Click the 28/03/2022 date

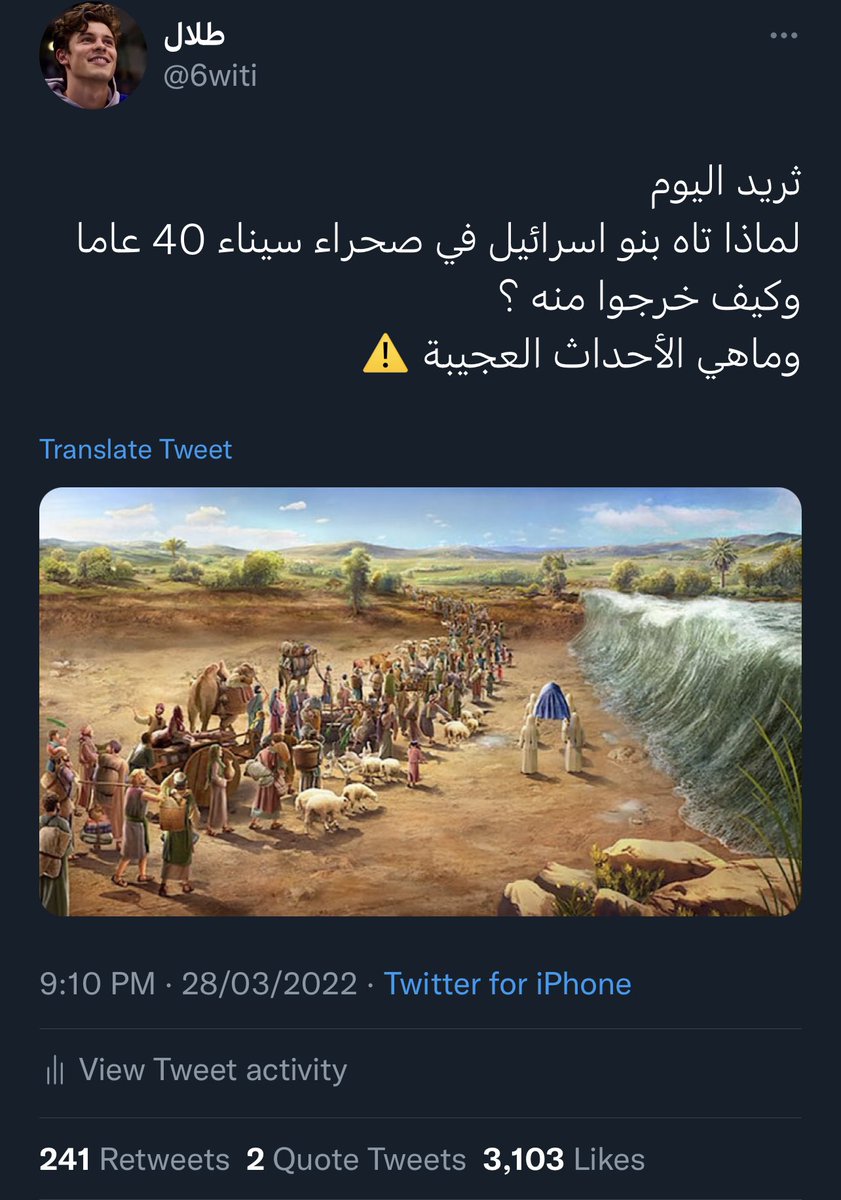pyautogui.click(x=267, y=983)
